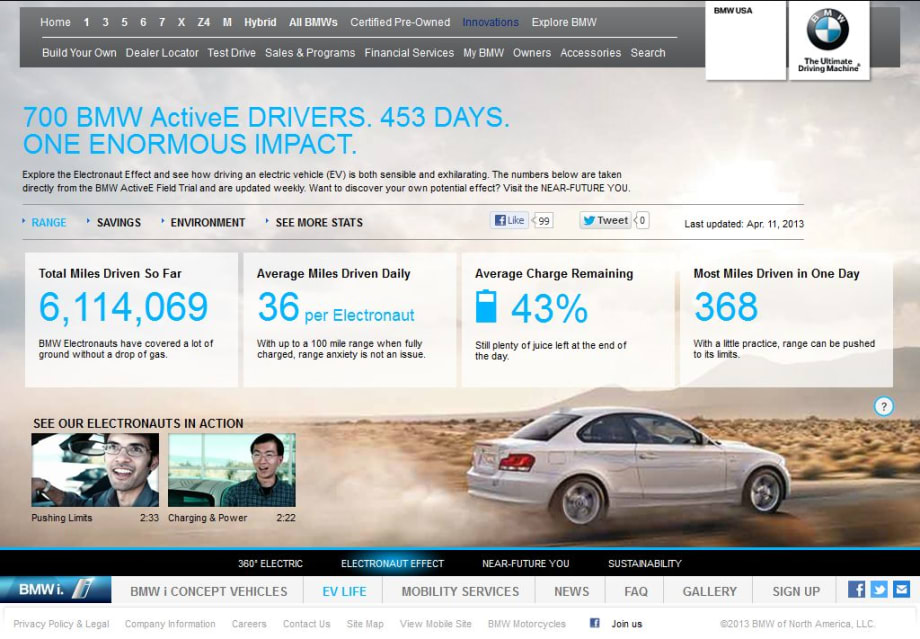Open Contact Us footer link
The image size is (920, 639).
[x=306, y=624]
